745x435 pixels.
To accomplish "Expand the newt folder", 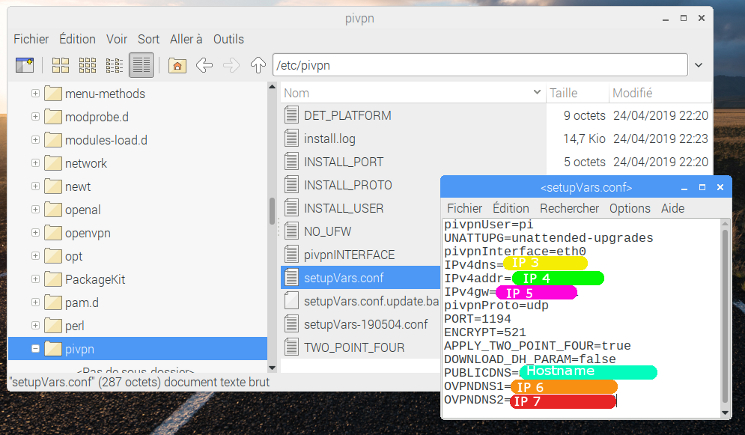I will click(35, 186).
